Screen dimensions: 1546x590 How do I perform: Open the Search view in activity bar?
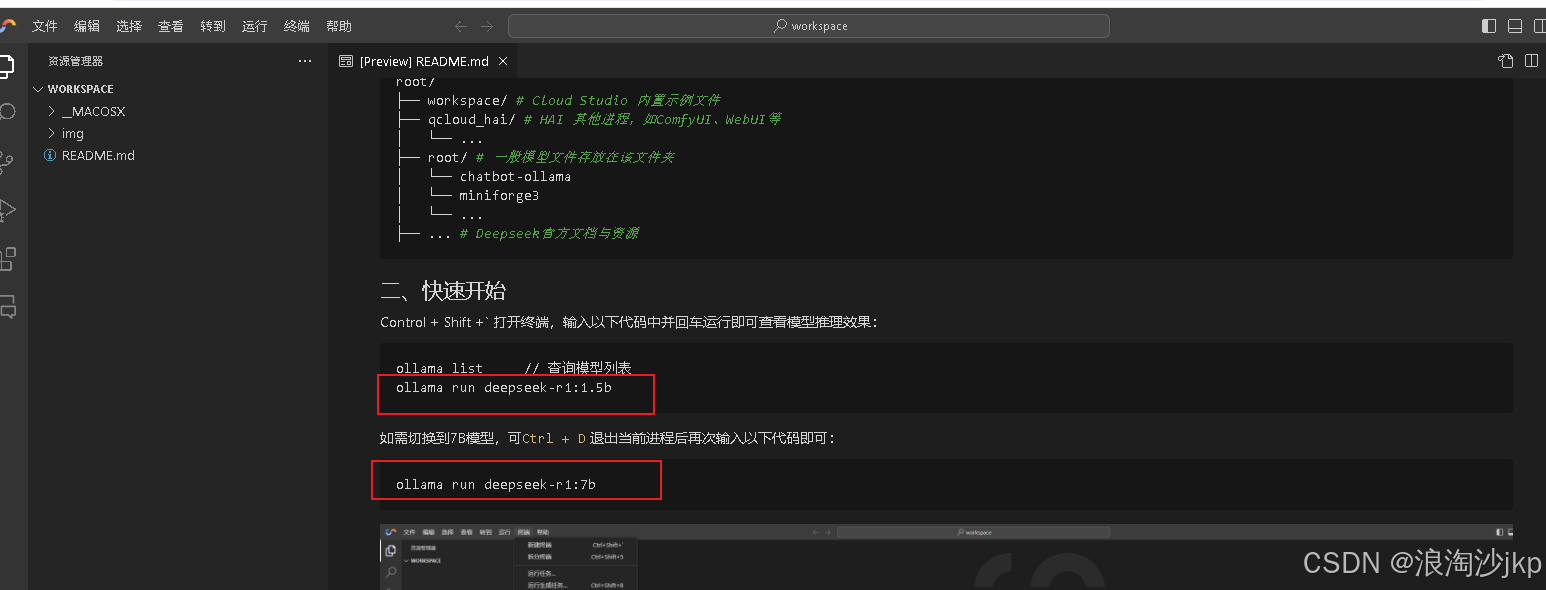pos(7,111)
